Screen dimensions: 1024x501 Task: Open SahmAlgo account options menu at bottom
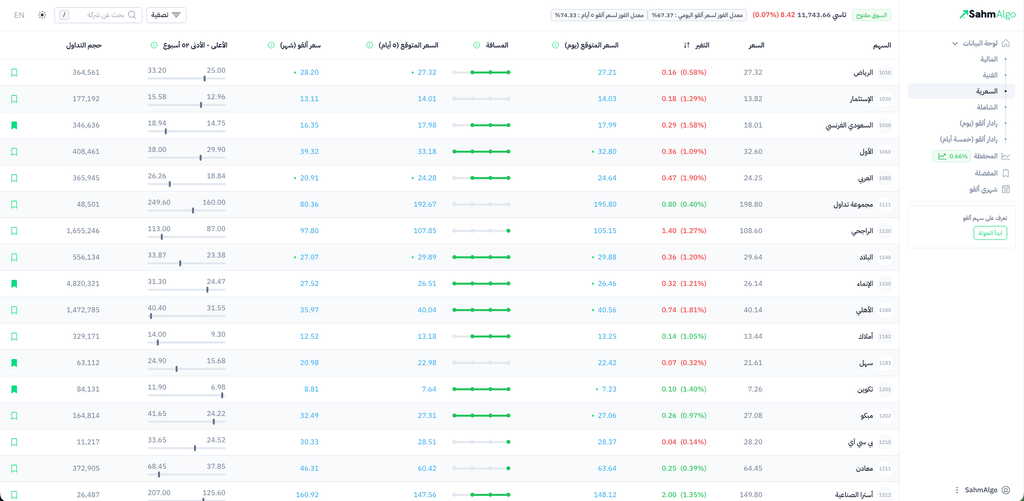pyautogui.click(x=957, y=490)
